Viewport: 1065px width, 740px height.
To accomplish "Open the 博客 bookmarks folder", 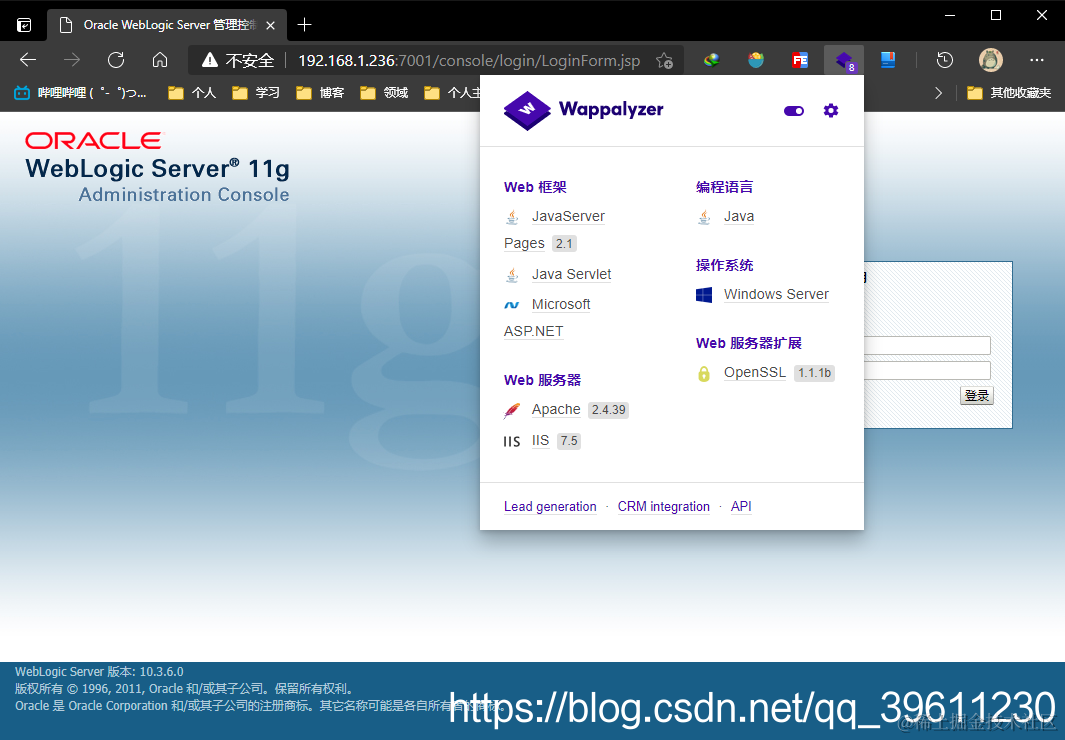I will click(x=321, y=93).
